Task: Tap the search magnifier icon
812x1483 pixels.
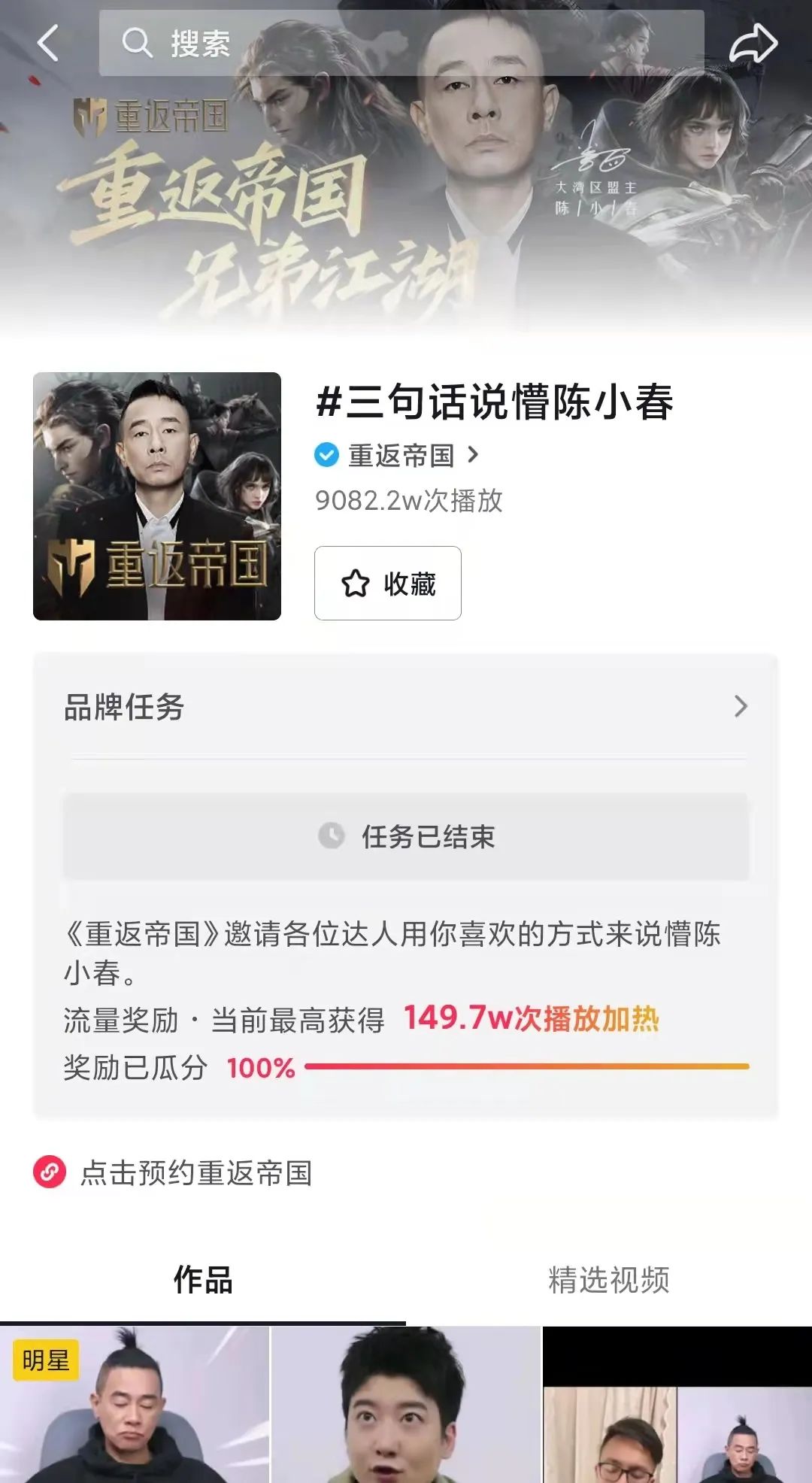Action: coord(137,43)
